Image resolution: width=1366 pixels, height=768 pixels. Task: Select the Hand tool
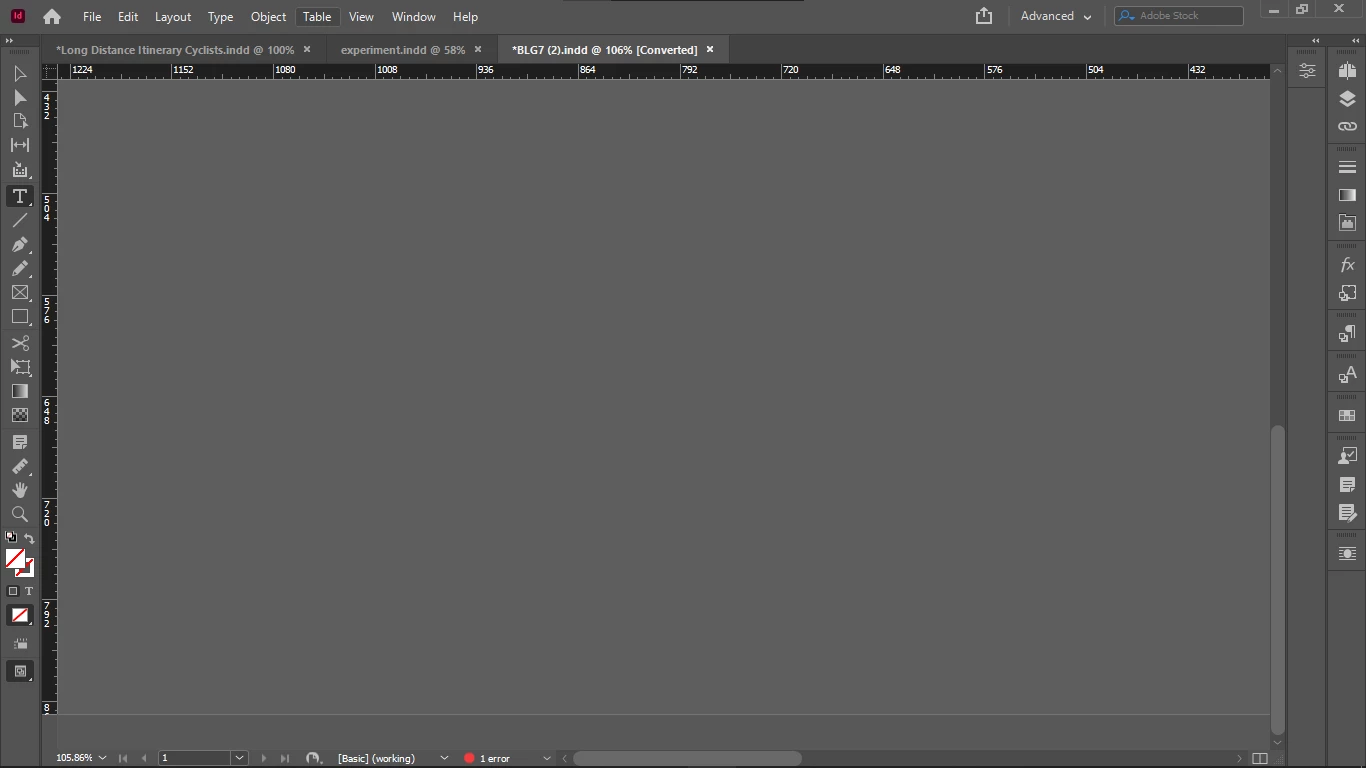coord(19,490)
